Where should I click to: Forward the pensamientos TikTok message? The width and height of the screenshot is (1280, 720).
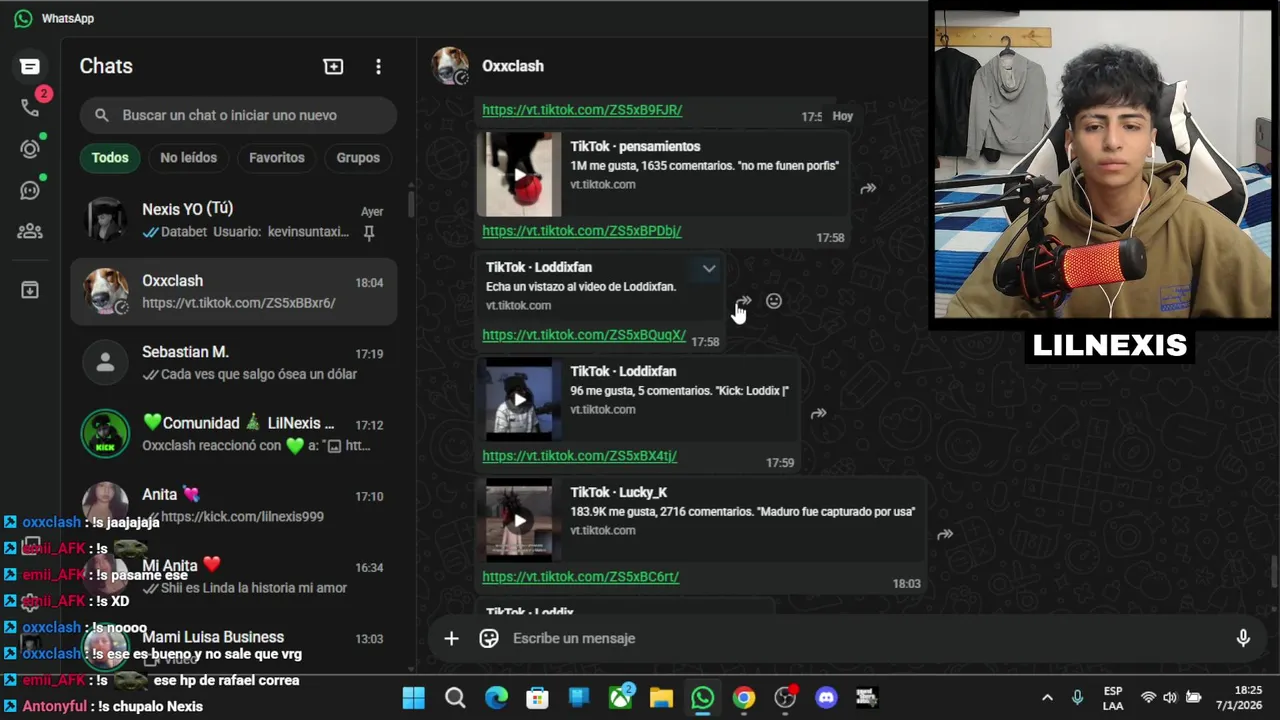868,188
